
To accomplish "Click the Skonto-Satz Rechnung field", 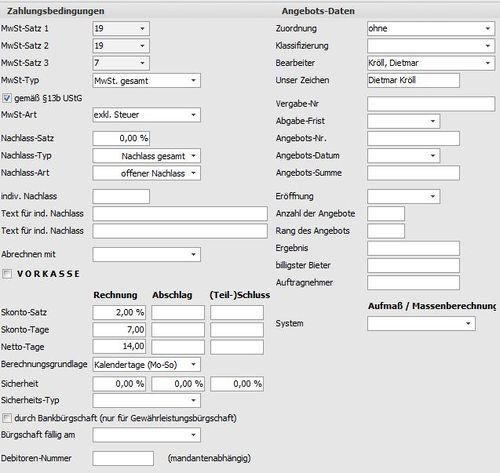I will 119,313.
